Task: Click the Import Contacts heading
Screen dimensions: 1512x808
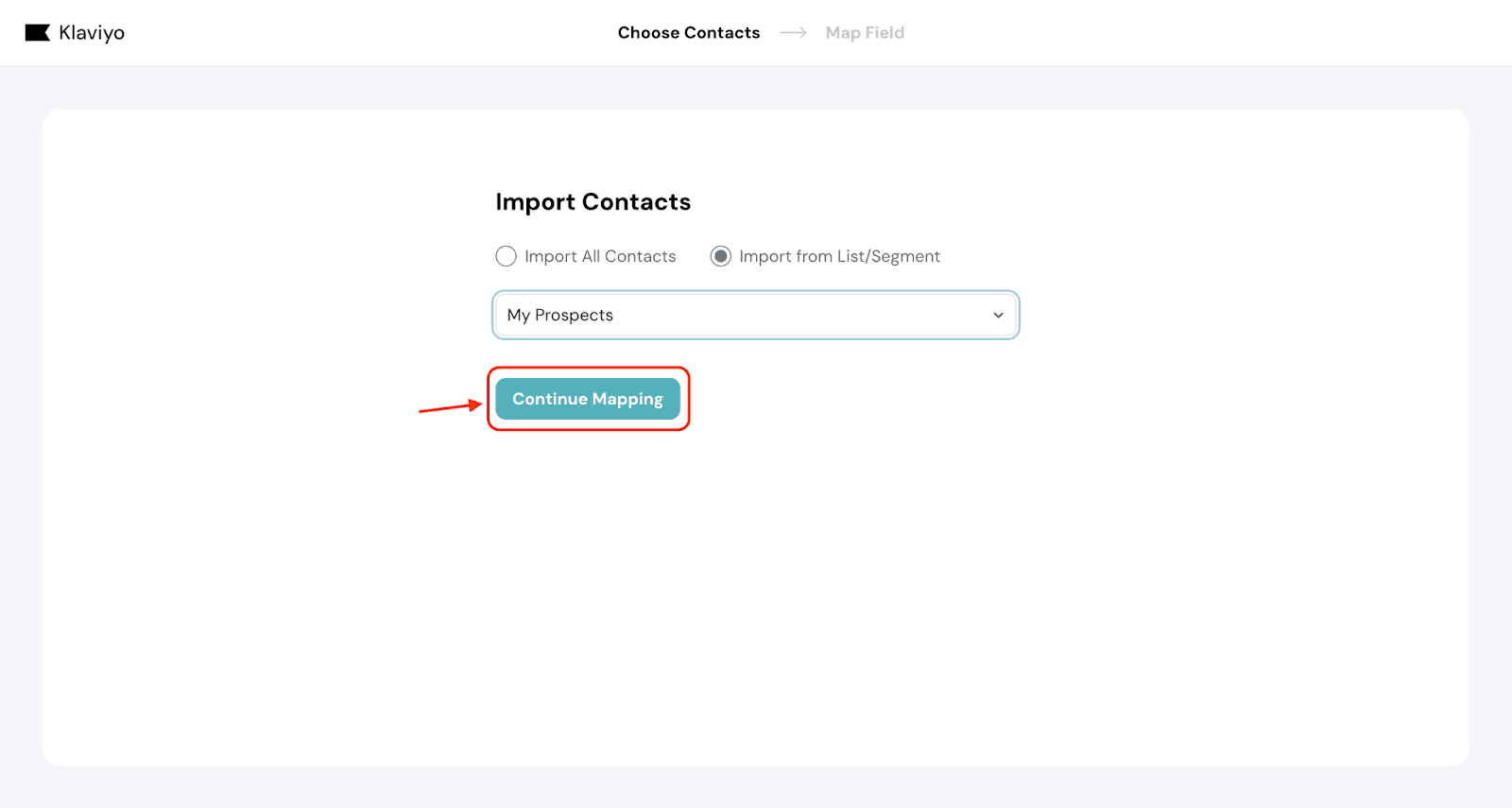Action: pyautogui.click(x=593, y=202)
